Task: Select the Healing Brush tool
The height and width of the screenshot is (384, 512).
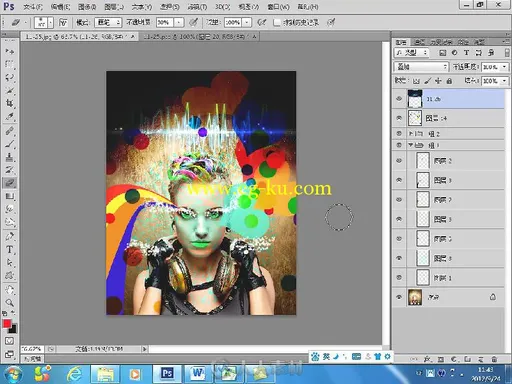Action: (x=10, y=130)
